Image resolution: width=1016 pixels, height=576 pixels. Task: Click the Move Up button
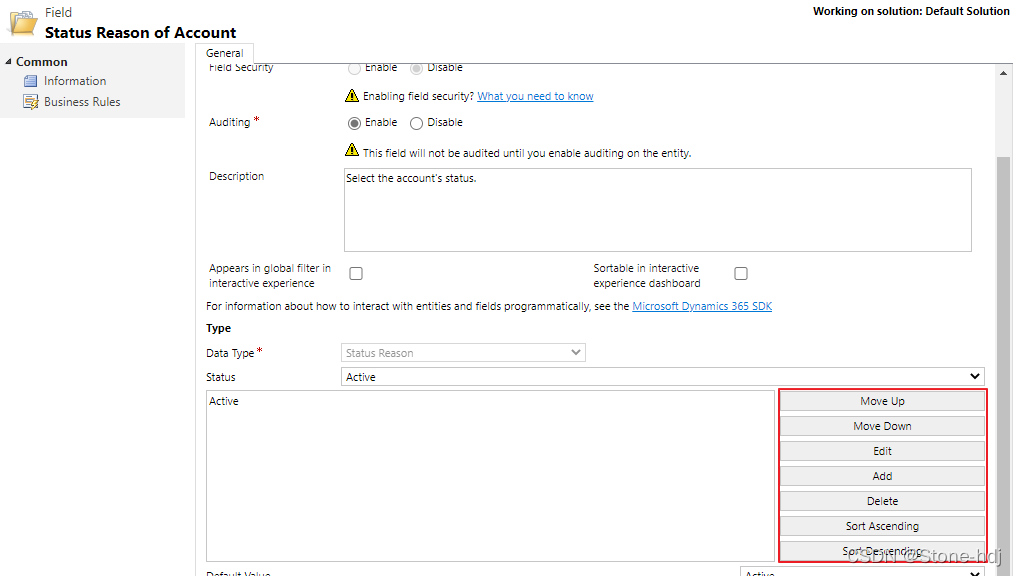tap(882, 400)
